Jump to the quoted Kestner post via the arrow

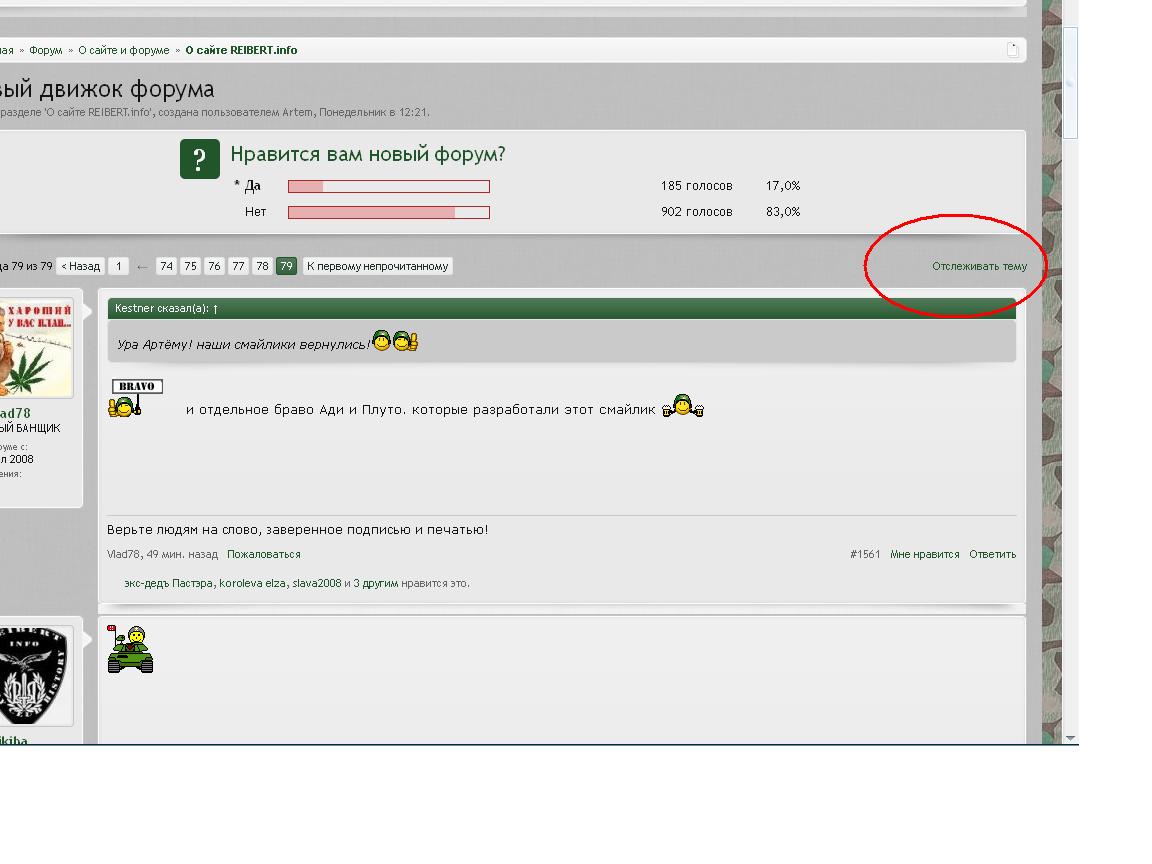215,309
